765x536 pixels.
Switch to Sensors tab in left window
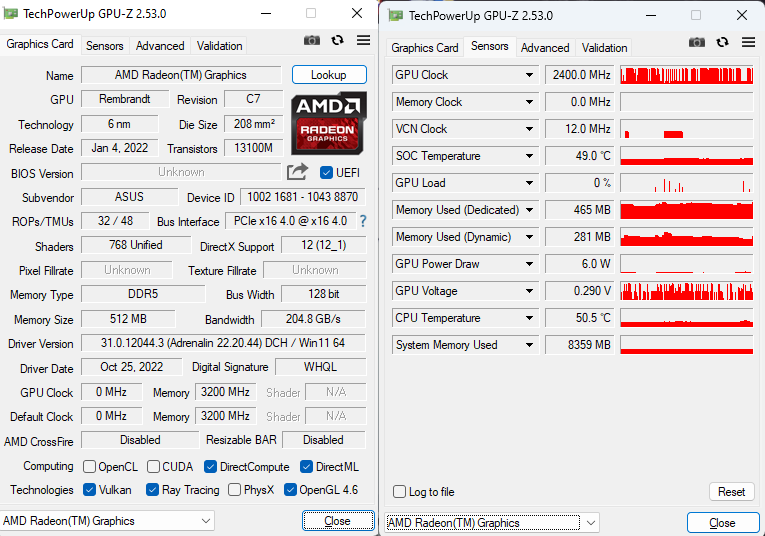click(x=104, y=46)
